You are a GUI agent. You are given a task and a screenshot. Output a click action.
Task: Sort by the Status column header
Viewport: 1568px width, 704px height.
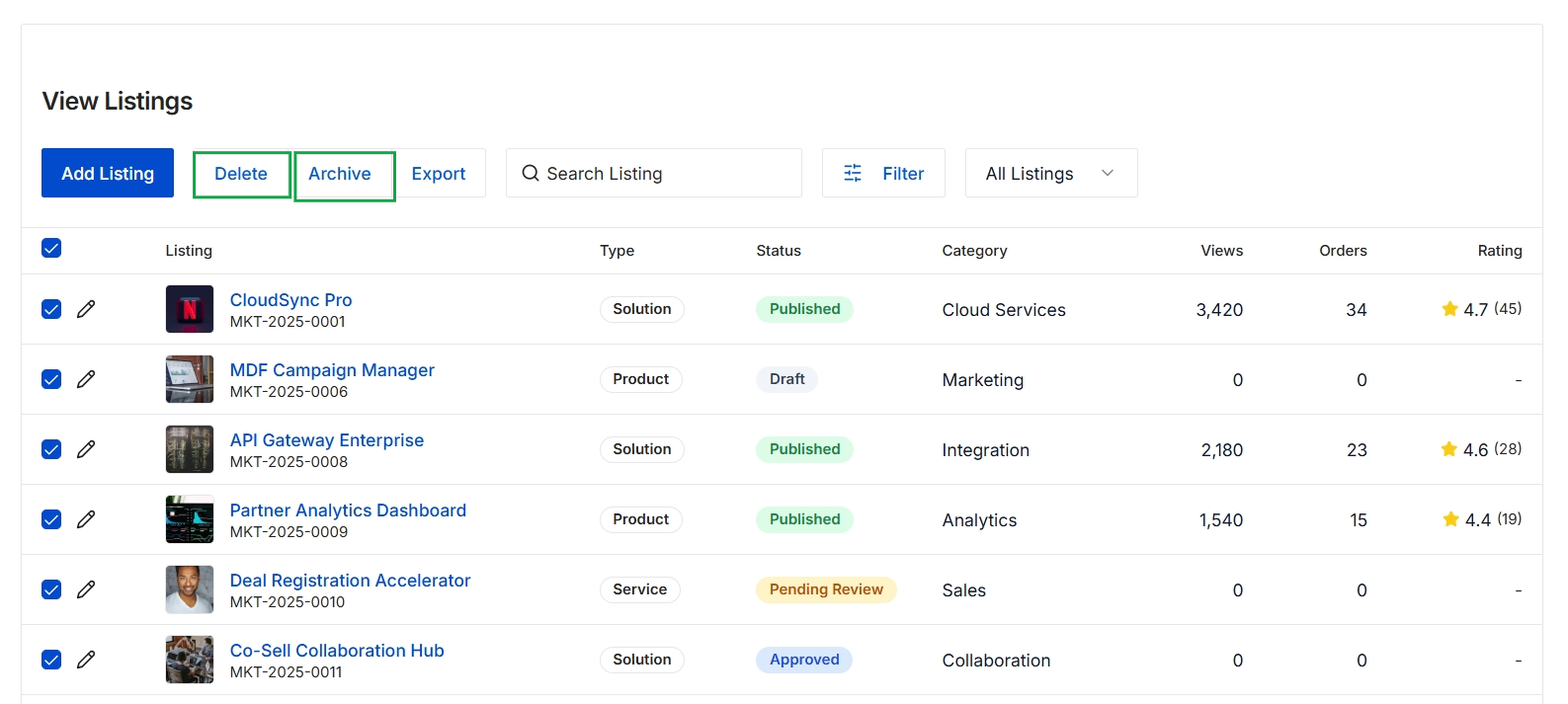[779, 250]
